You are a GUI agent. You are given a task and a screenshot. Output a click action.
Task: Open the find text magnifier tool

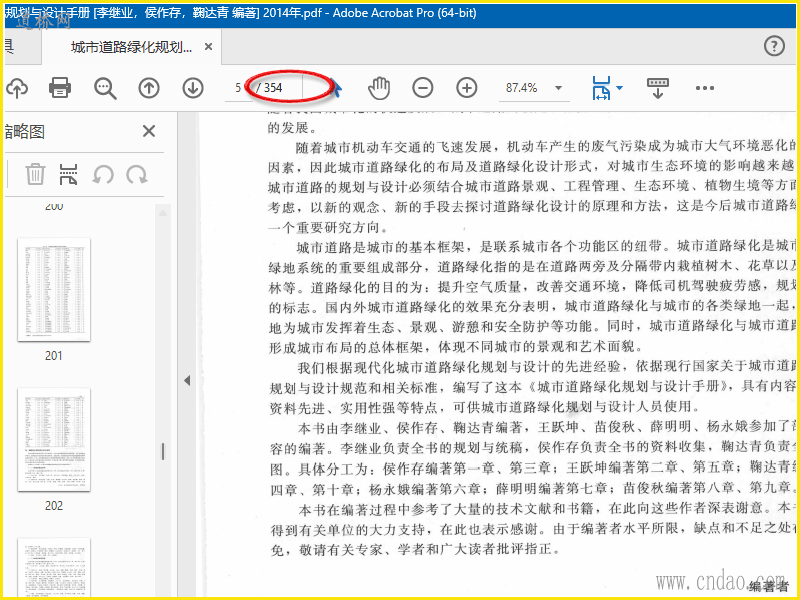click(x=105, y=88)
